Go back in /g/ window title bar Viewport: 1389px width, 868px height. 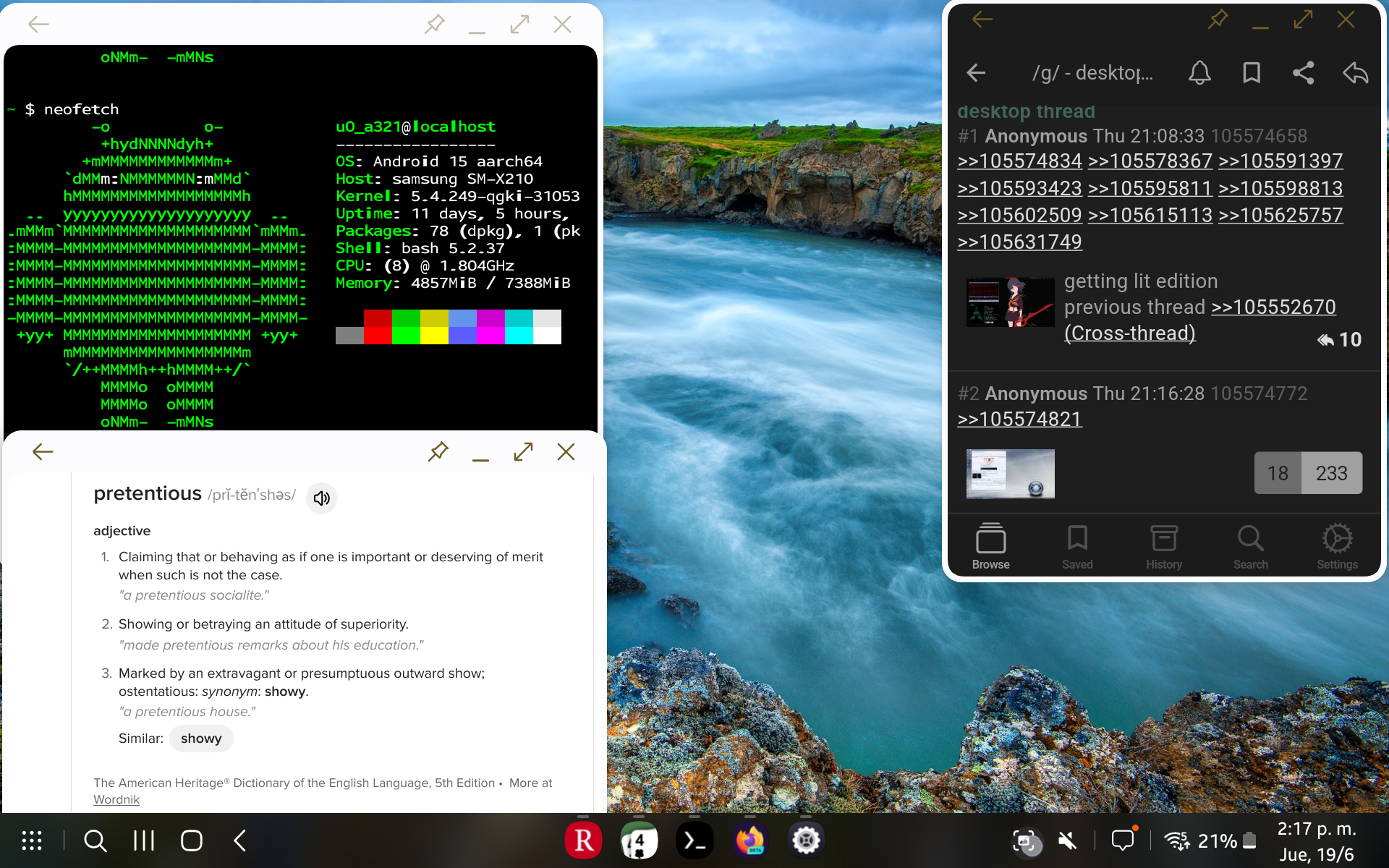[x=982, y=20]
